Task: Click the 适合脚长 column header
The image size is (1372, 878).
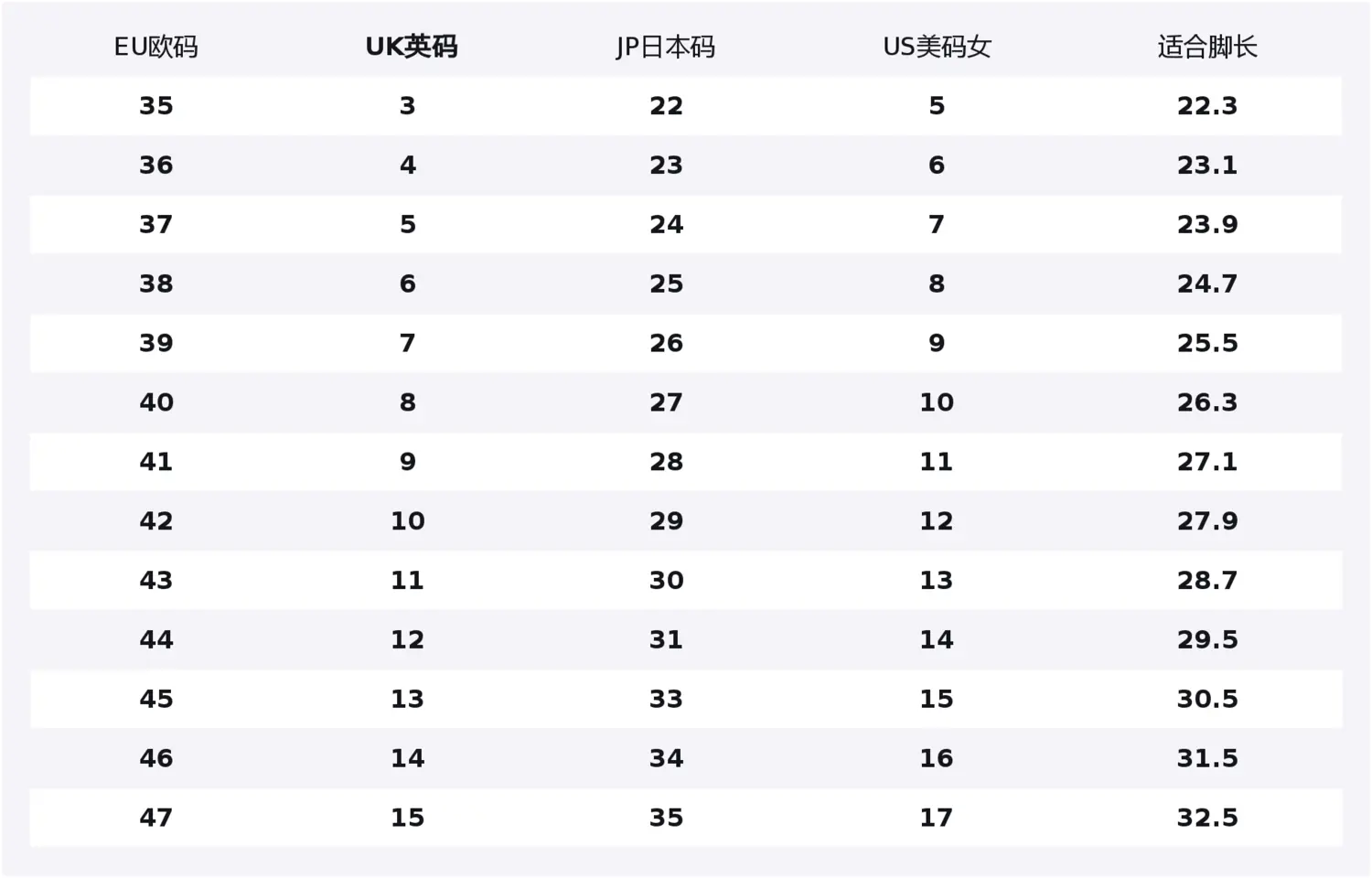Action: click(1207, 47)
